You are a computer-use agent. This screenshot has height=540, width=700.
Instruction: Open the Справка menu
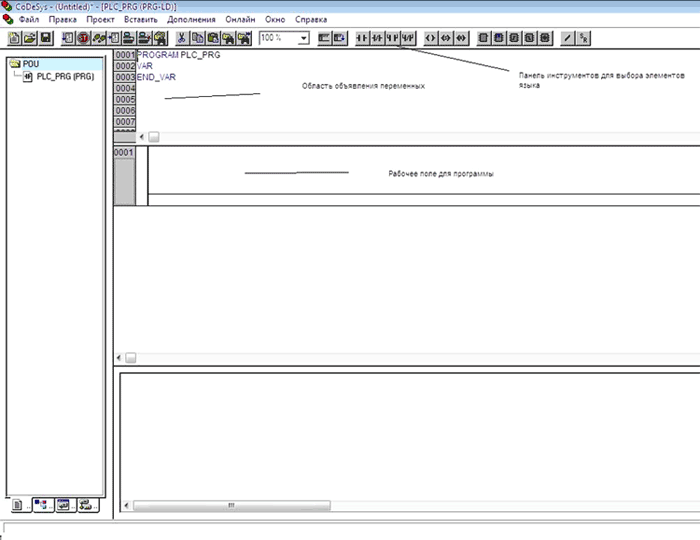311,20
